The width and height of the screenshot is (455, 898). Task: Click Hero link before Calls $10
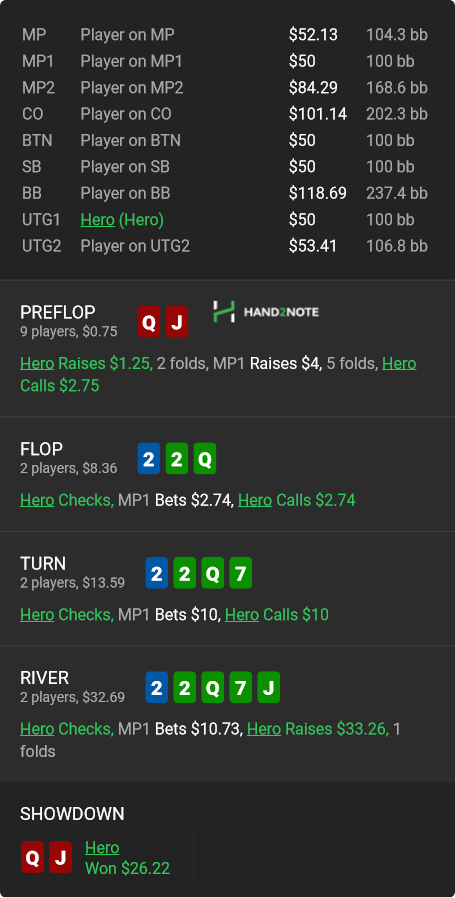coord(242,615)
